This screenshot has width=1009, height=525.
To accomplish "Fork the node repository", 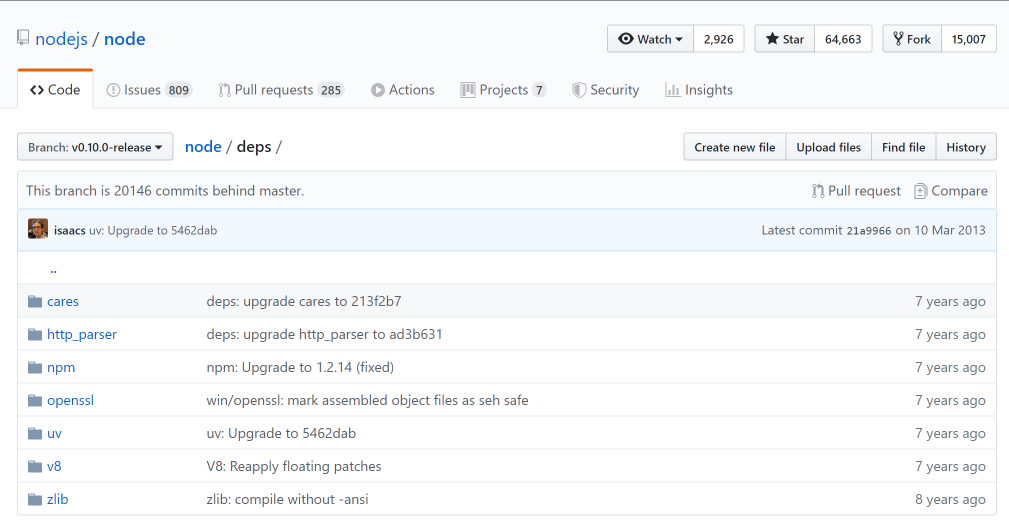I will click(x=912, y=39).
